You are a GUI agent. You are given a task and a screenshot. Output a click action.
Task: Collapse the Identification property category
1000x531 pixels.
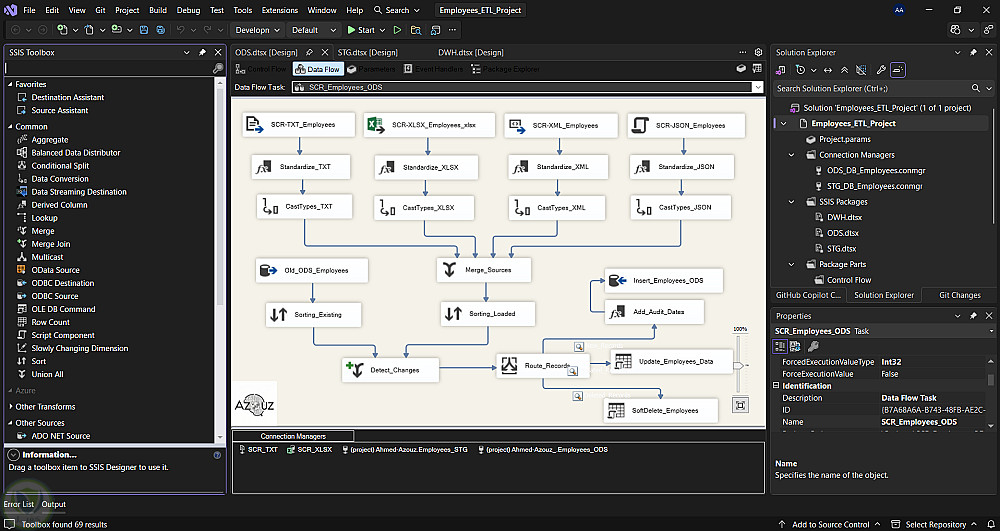[776, 386]
